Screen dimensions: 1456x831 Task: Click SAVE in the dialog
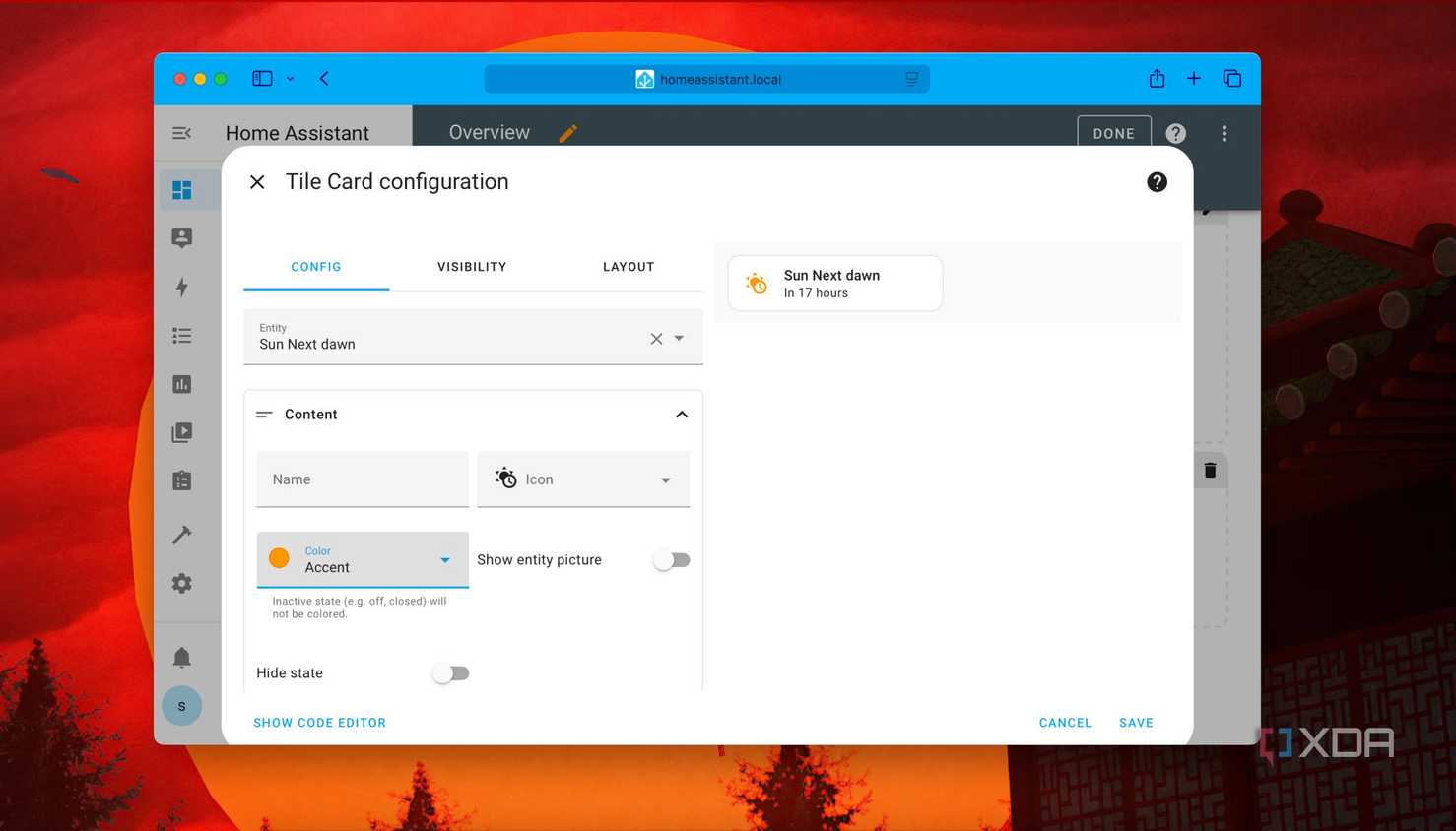pos(1136,723)
